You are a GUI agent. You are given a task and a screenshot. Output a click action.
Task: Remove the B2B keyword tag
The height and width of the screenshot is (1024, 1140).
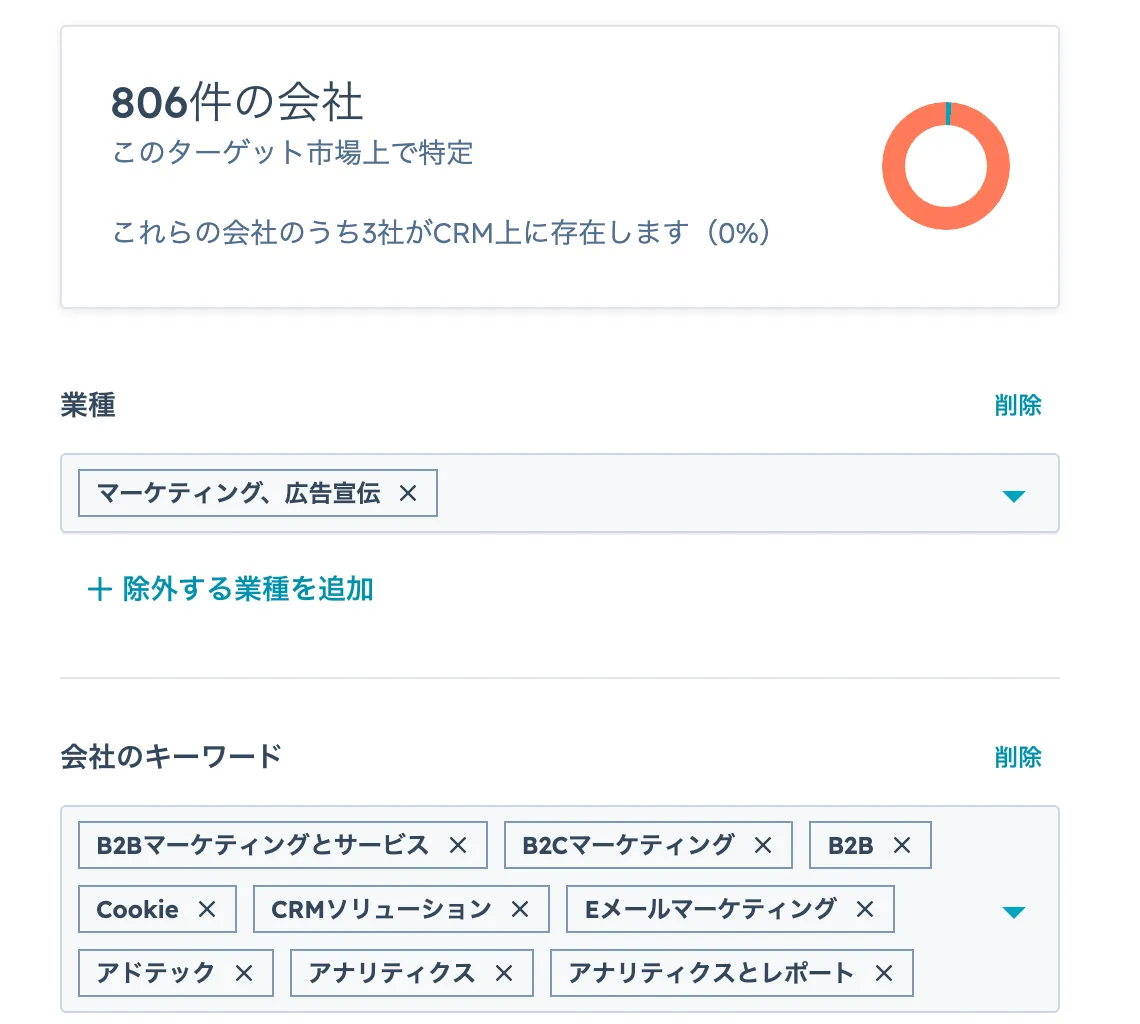pyautogui.click(x=902, y=845)
